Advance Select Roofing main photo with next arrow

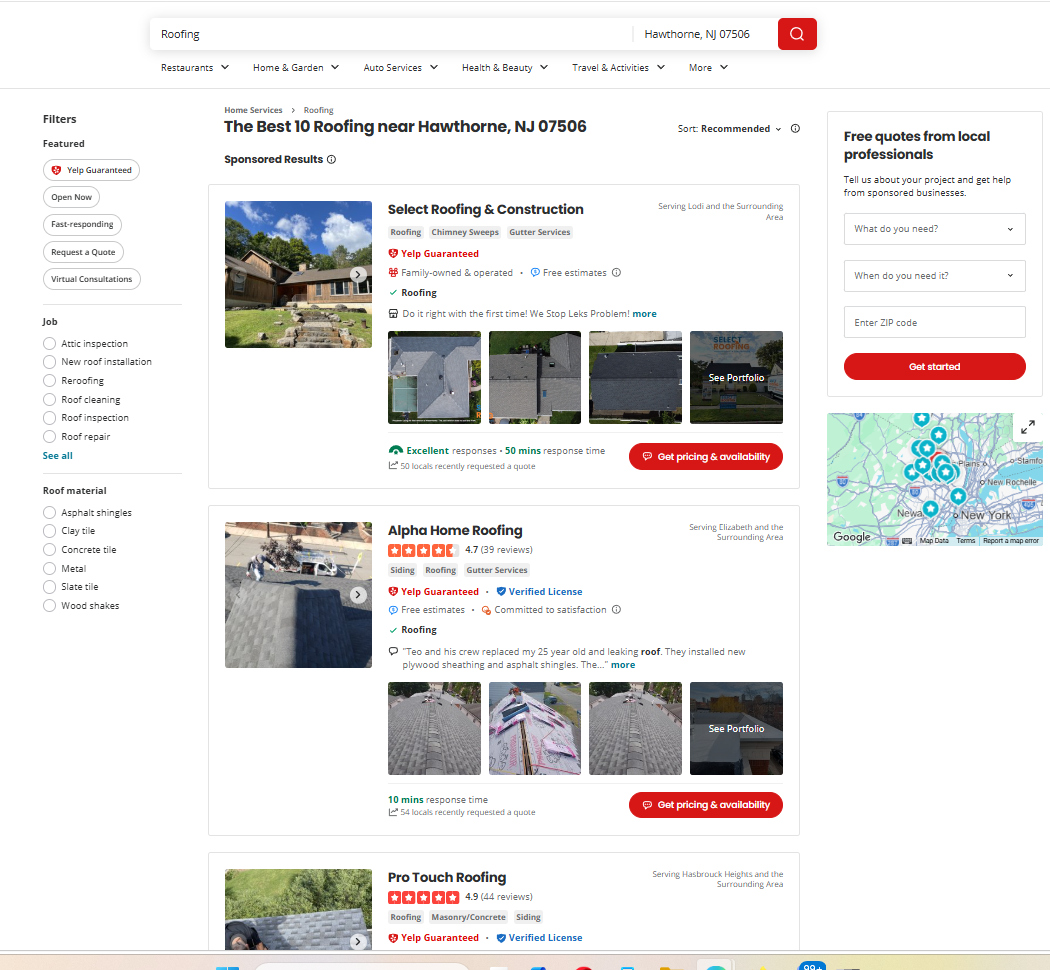click(x=358, y=274)
